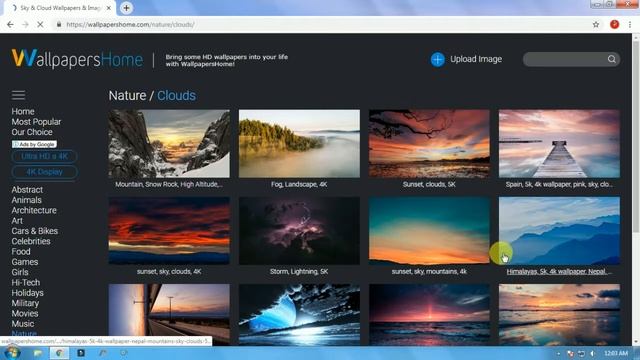
Task: Click the browser back arrow
Action: 10,24
